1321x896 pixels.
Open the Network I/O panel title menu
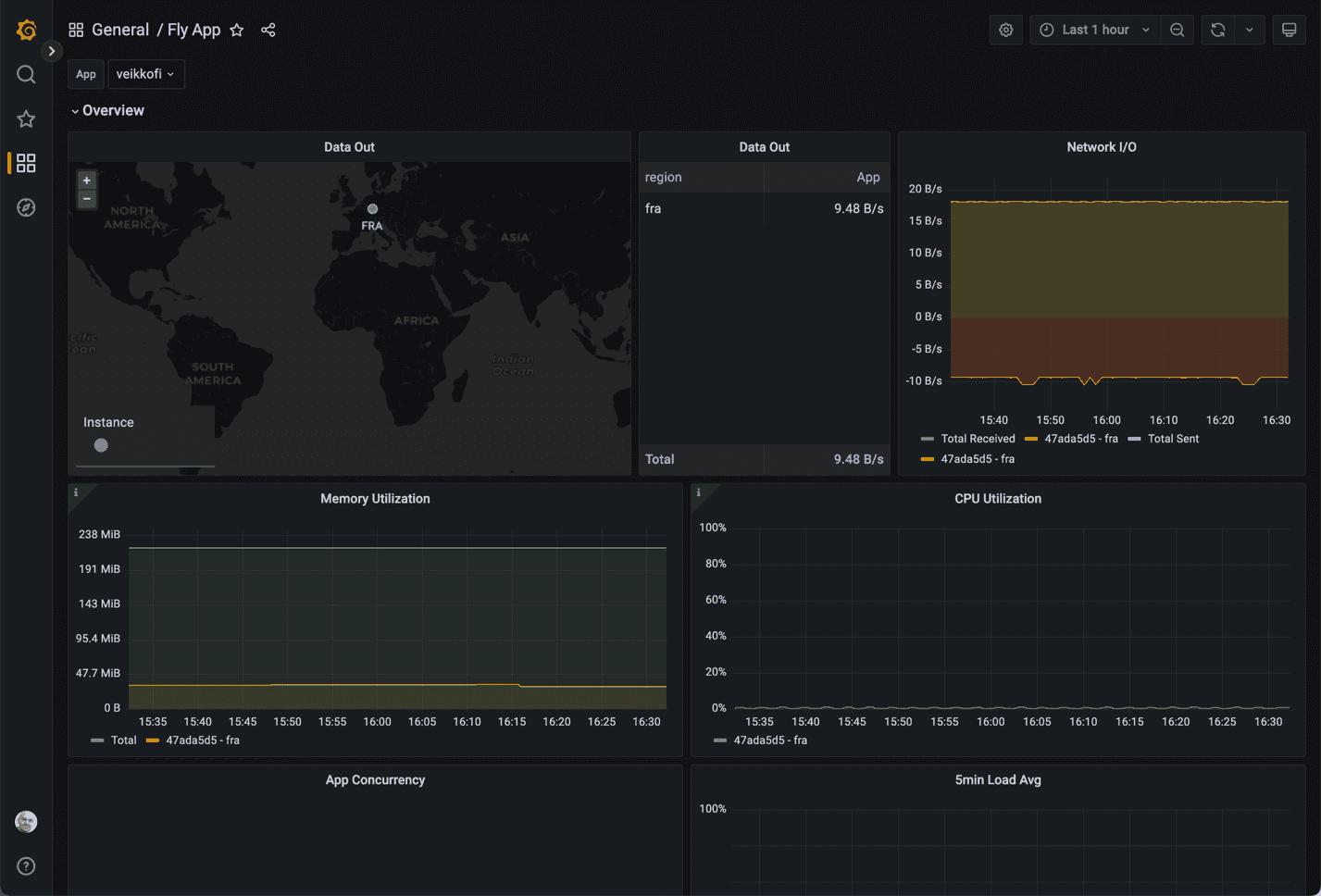coord(1102,147)
